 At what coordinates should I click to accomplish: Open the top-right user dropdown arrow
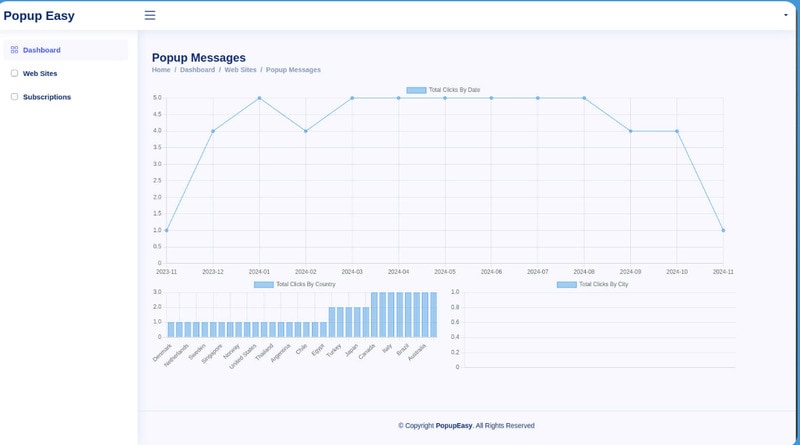tap(785, 16)
